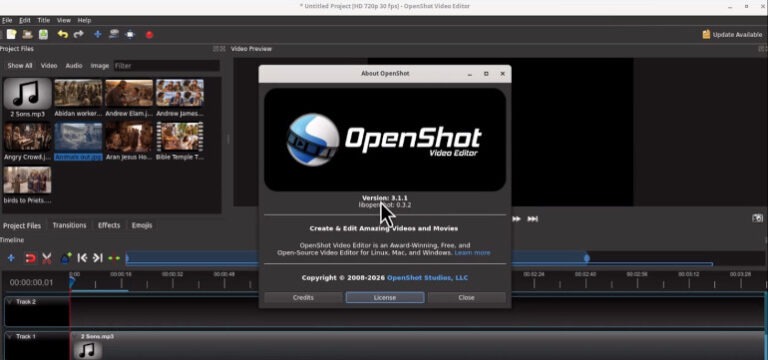Viewport: 768px width, 360px height.
Task: Filter project files by Video
Action: (49, 66)
